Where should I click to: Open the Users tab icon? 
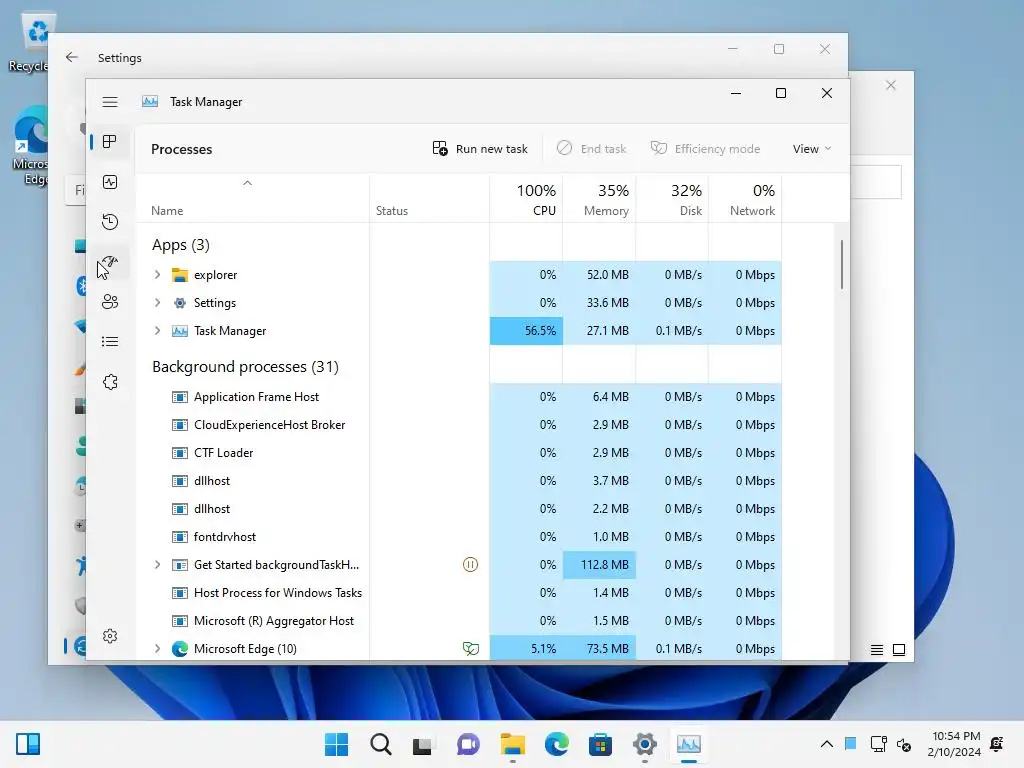click(x=110, y=302)
